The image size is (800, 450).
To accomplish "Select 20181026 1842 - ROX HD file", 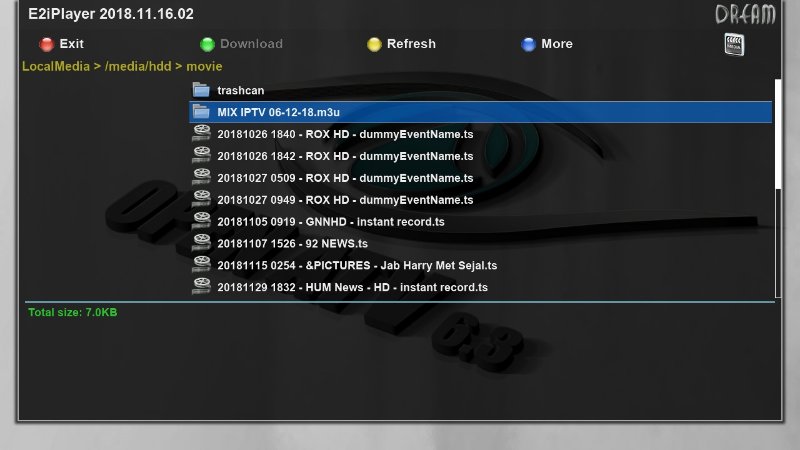I will (x=481, y=156).
